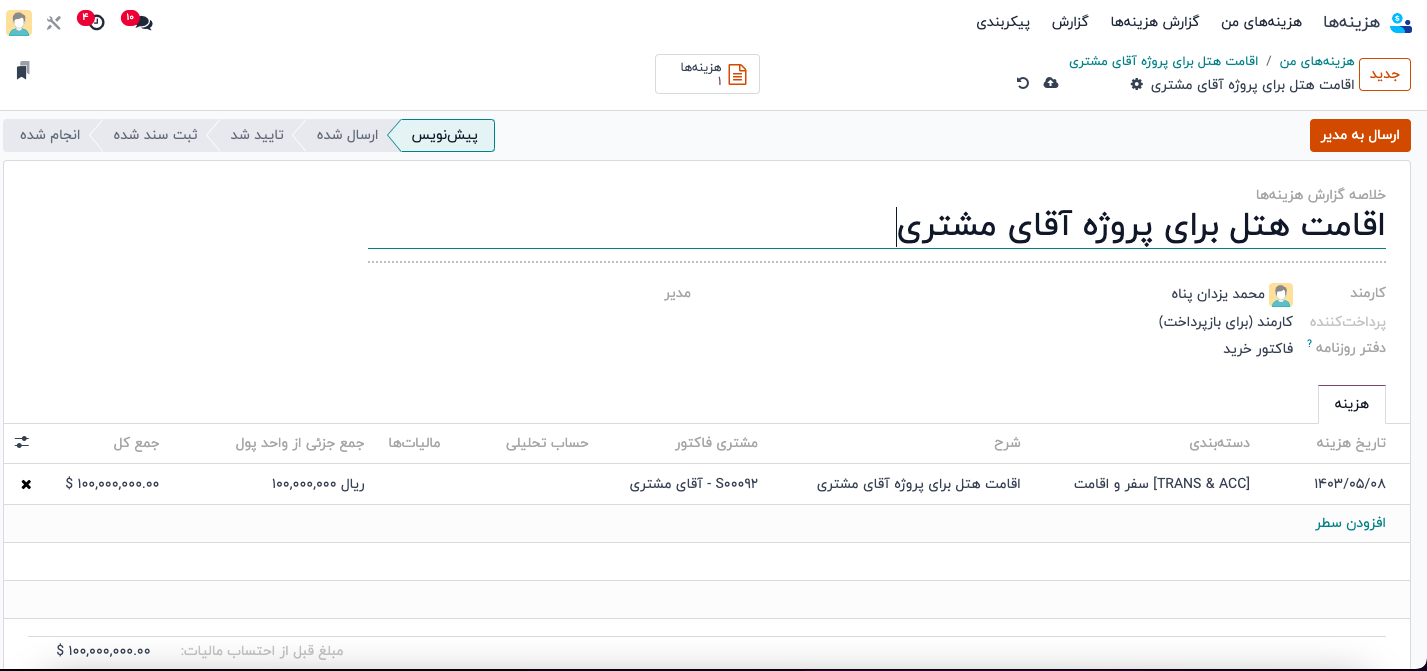Discard changes with the undo icon
1427x671 pixels.
[x=1022, y=83]
